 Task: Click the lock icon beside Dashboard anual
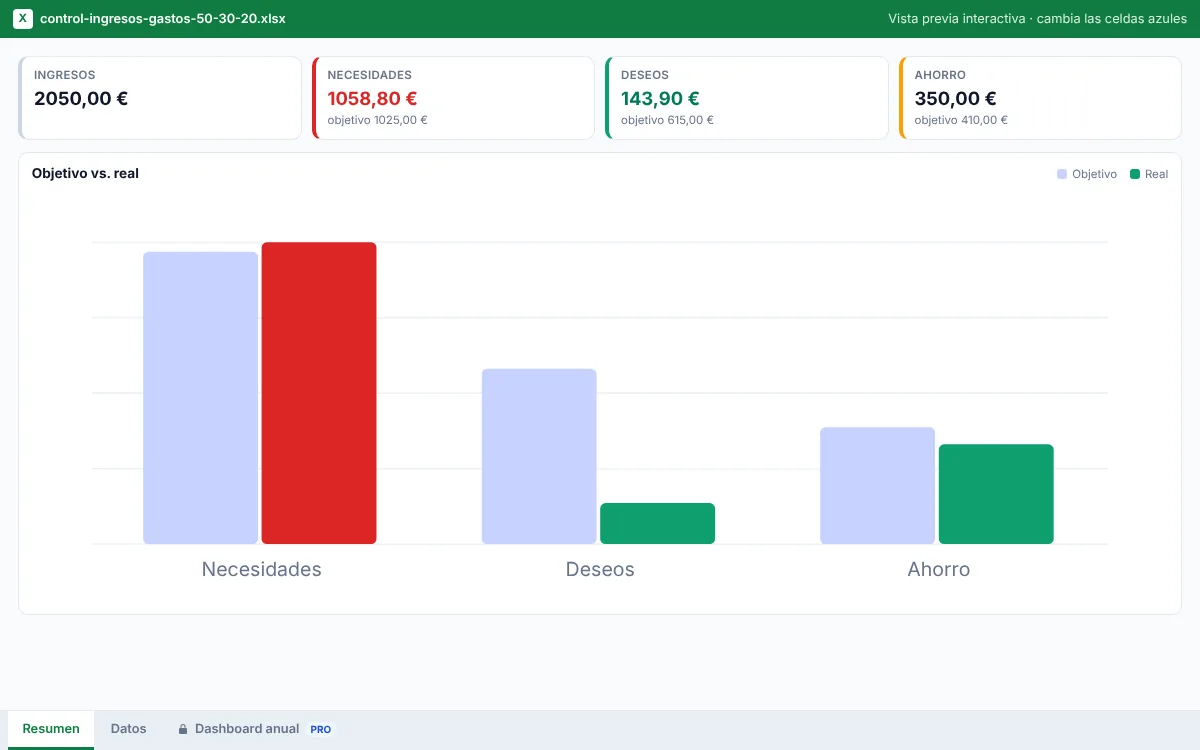tap(183, 729)
